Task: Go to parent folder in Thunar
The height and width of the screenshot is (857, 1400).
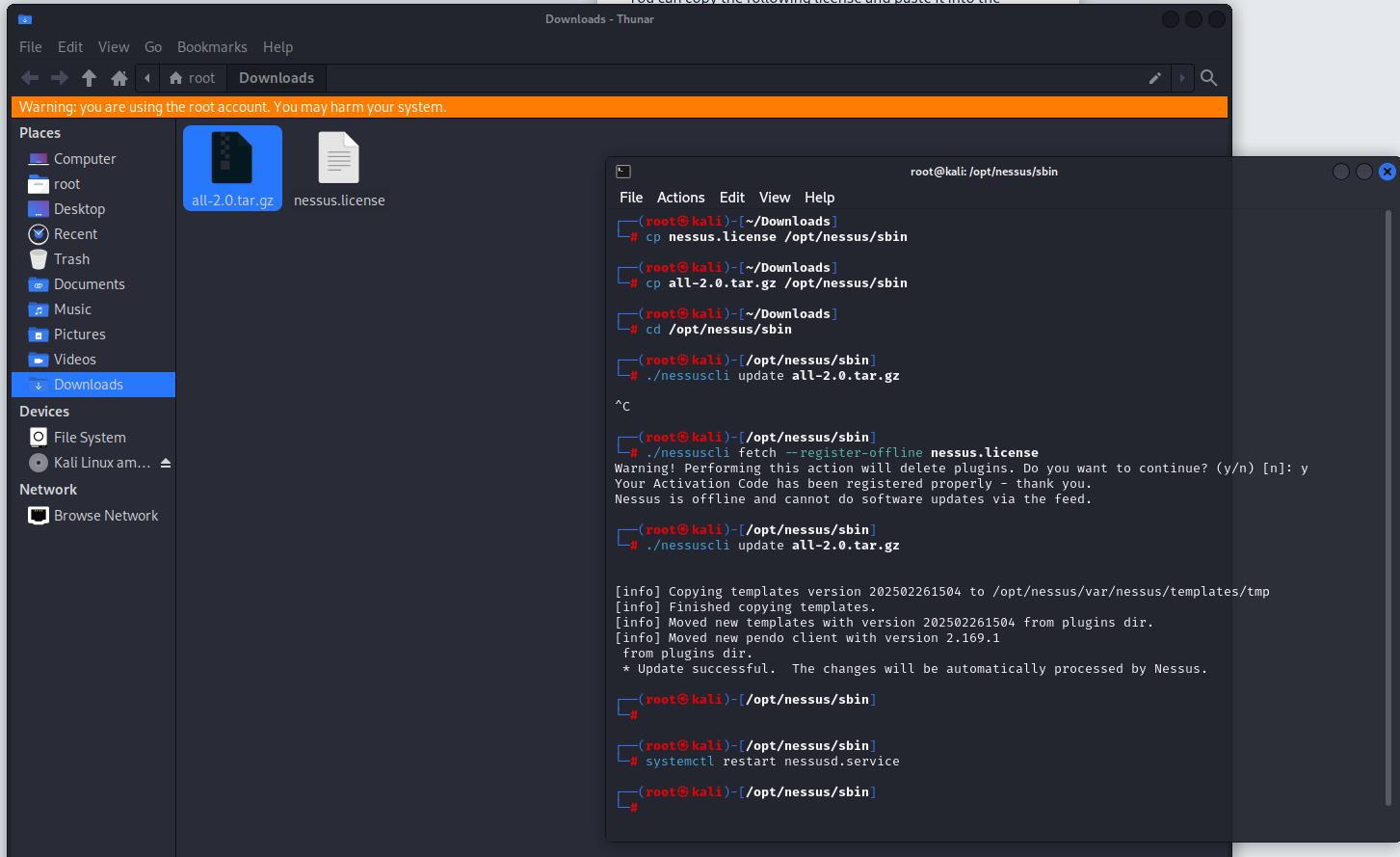Action: 90,78
